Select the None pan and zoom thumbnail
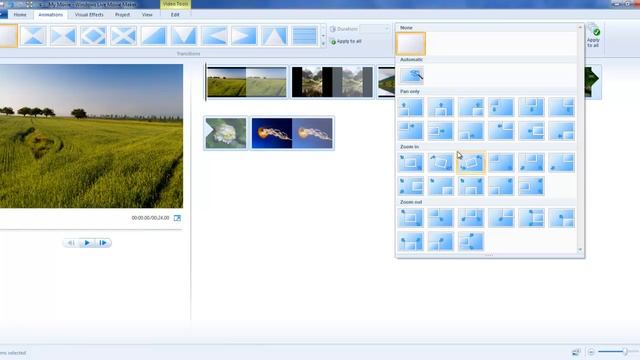 point(411,44)
